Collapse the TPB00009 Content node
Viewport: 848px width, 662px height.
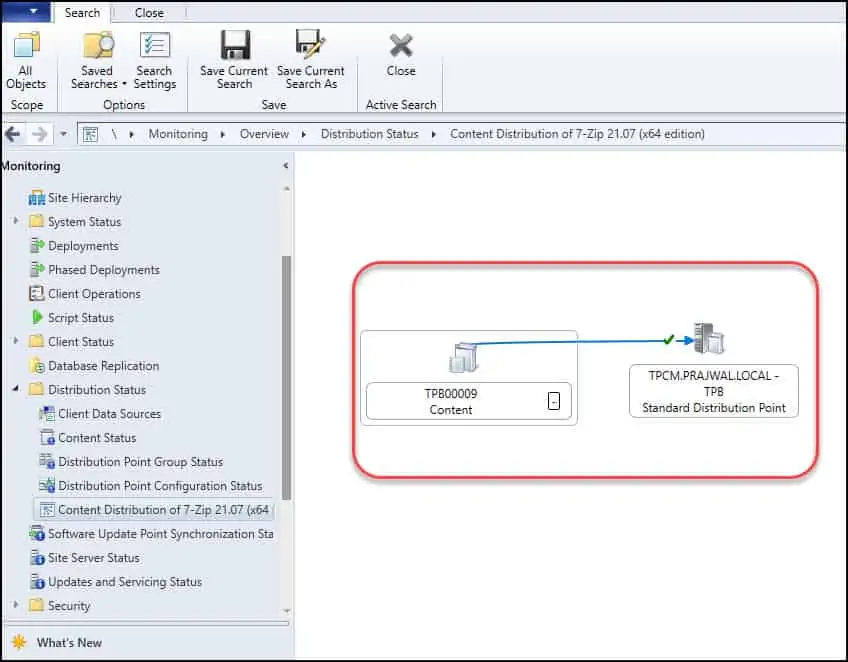pyautogui.click(x=554, y=401)
